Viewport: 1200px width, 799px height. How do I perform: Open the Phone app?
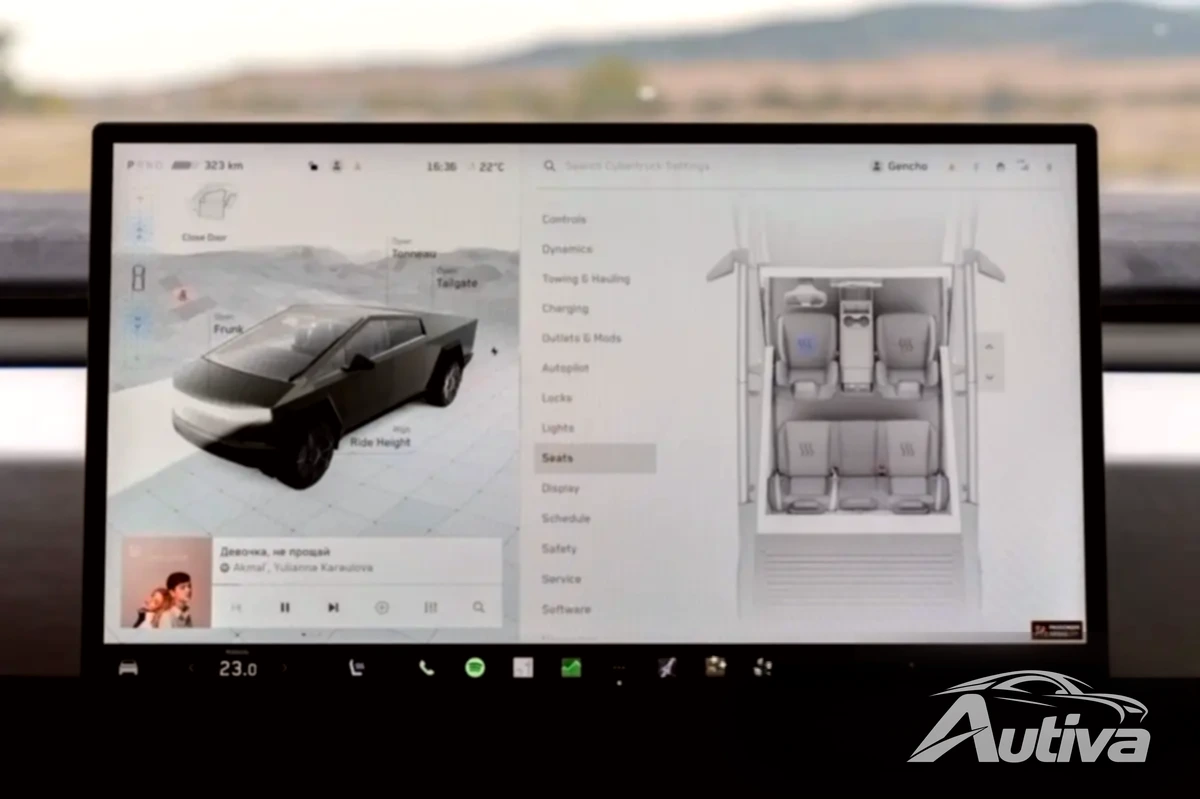click(427, 668)
